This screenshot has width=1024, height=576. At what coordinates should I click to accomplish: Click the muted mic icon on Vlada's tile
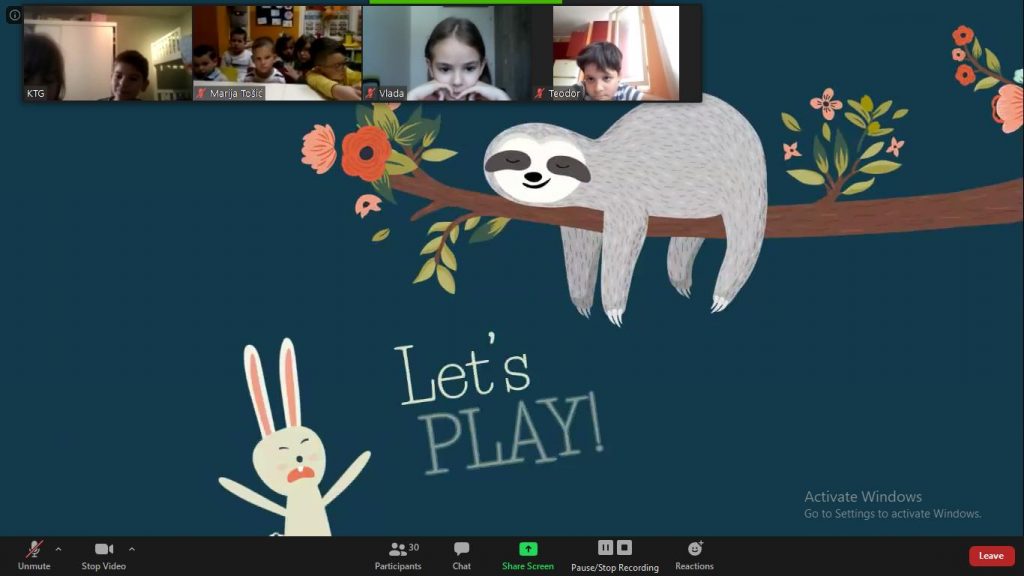[x=371, y=93]
